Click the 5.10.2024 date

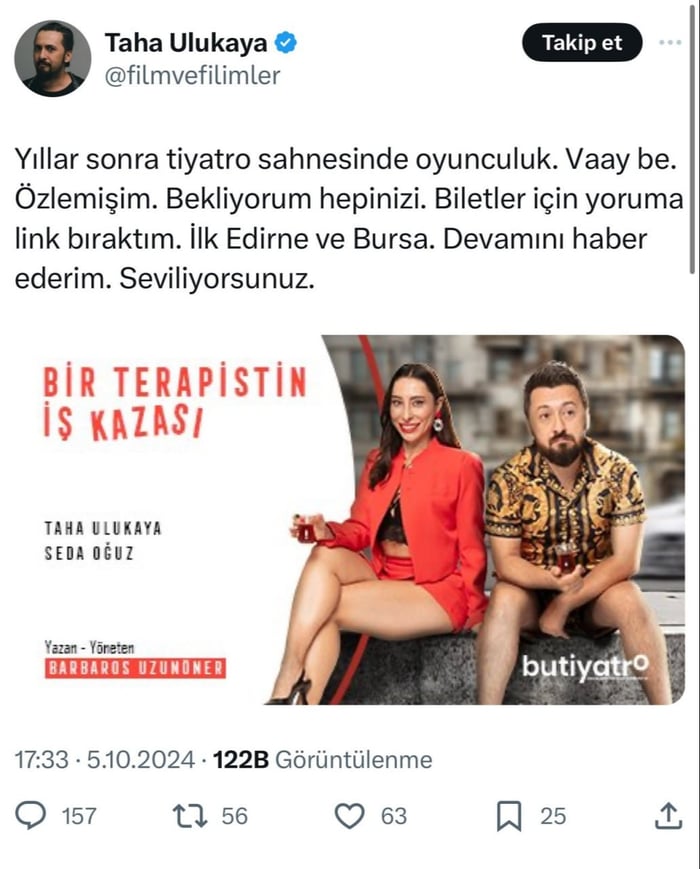pos(141,759)
